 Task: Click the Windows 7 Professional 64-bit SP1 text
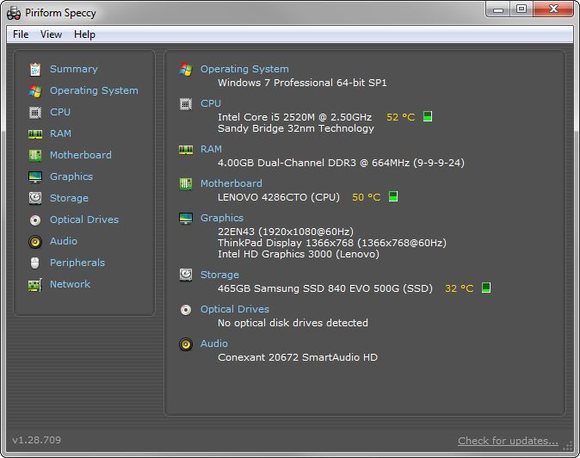[x=302, y=82]
